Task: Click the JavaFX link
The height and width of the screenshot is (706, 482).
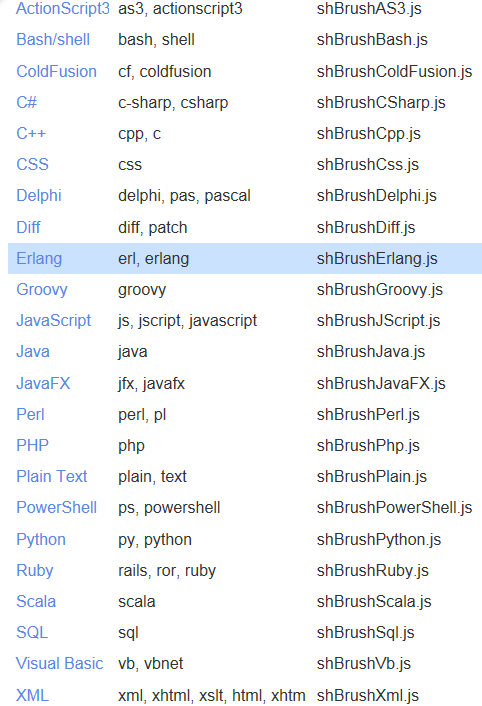Action: point(43,384)
